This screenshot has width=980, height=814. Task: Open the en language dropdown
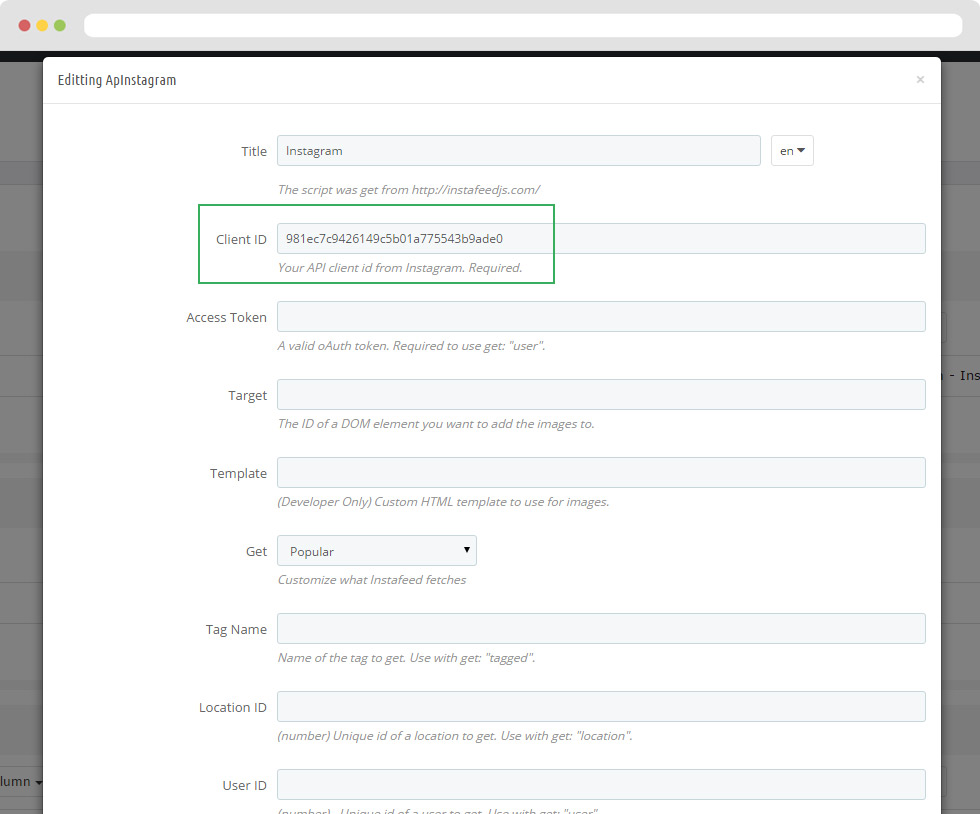point(792,151)
